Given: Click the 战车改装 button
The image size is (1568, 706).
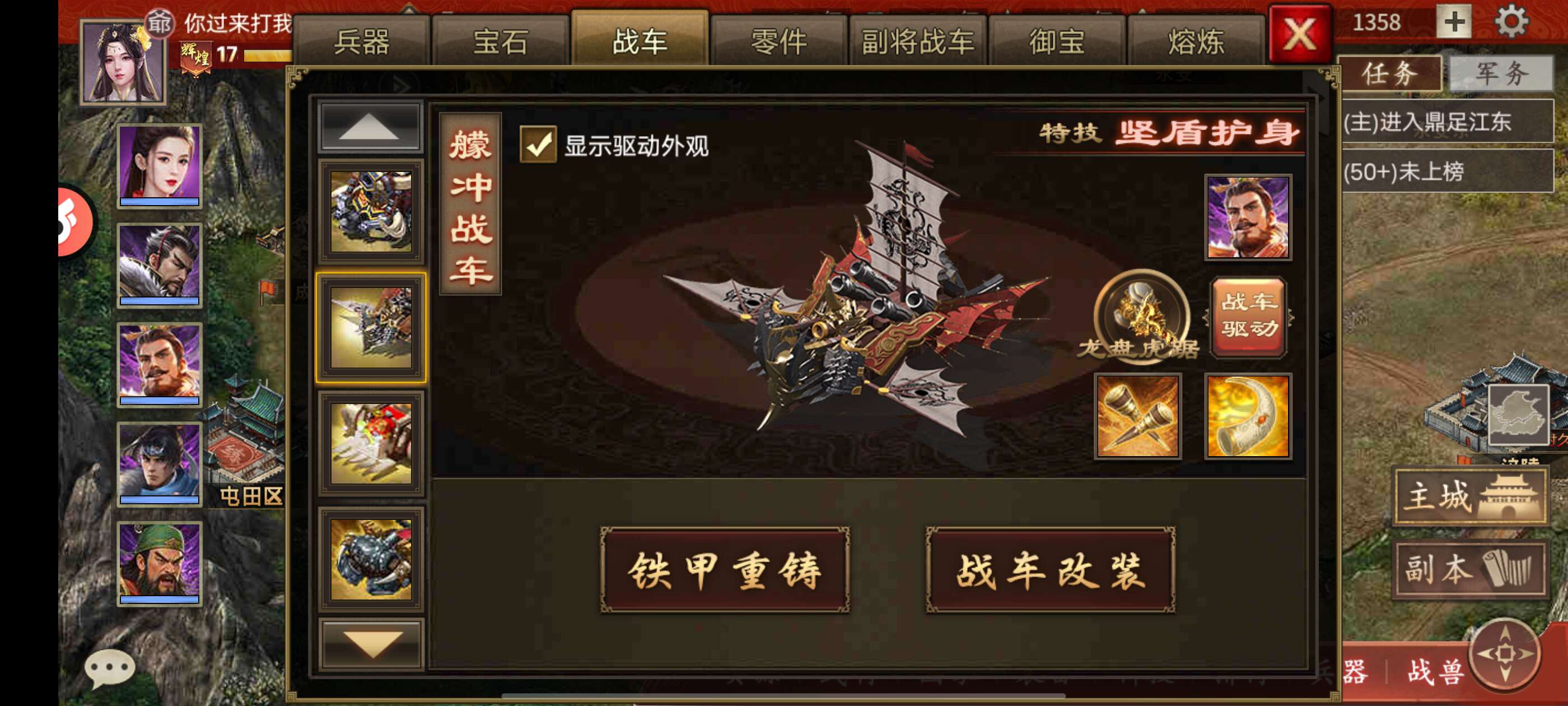Looking at the screenshot, I should click(x=1050, y=570).
